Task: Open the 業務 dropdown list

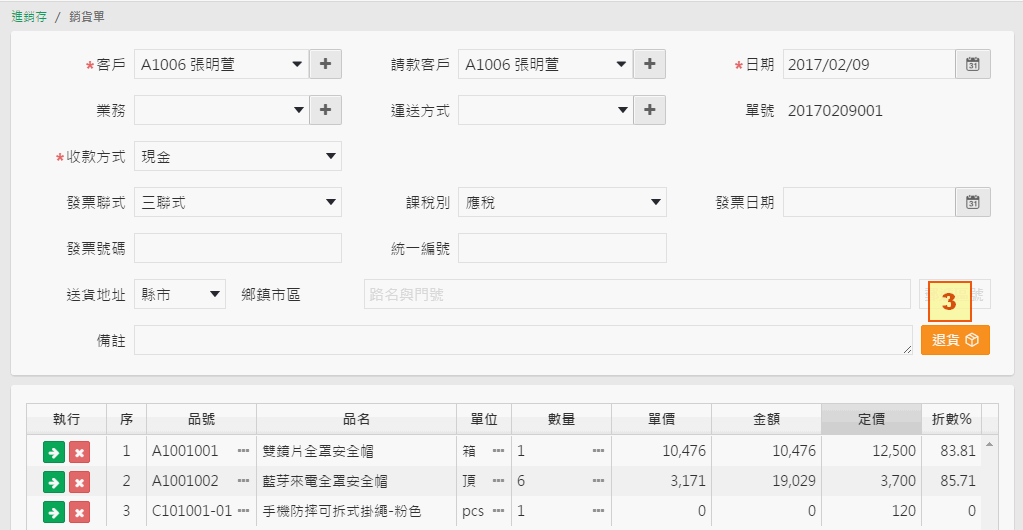Action: point(297,110)
